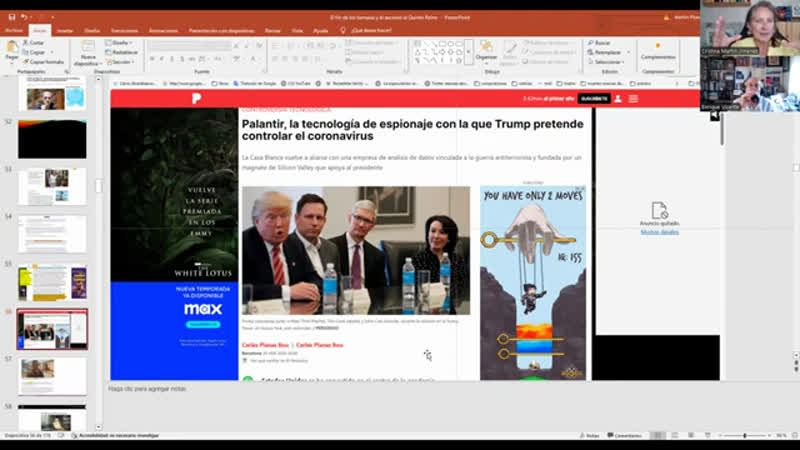Click the blue button in the Max advertisement

[203, 324]
